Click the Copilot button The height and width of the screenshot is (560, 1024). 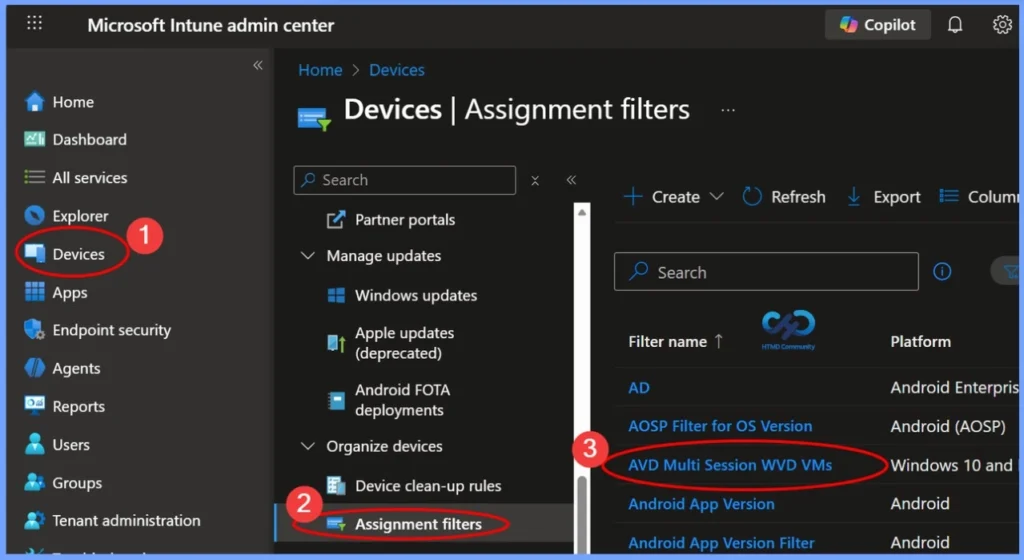click(877, 25)
